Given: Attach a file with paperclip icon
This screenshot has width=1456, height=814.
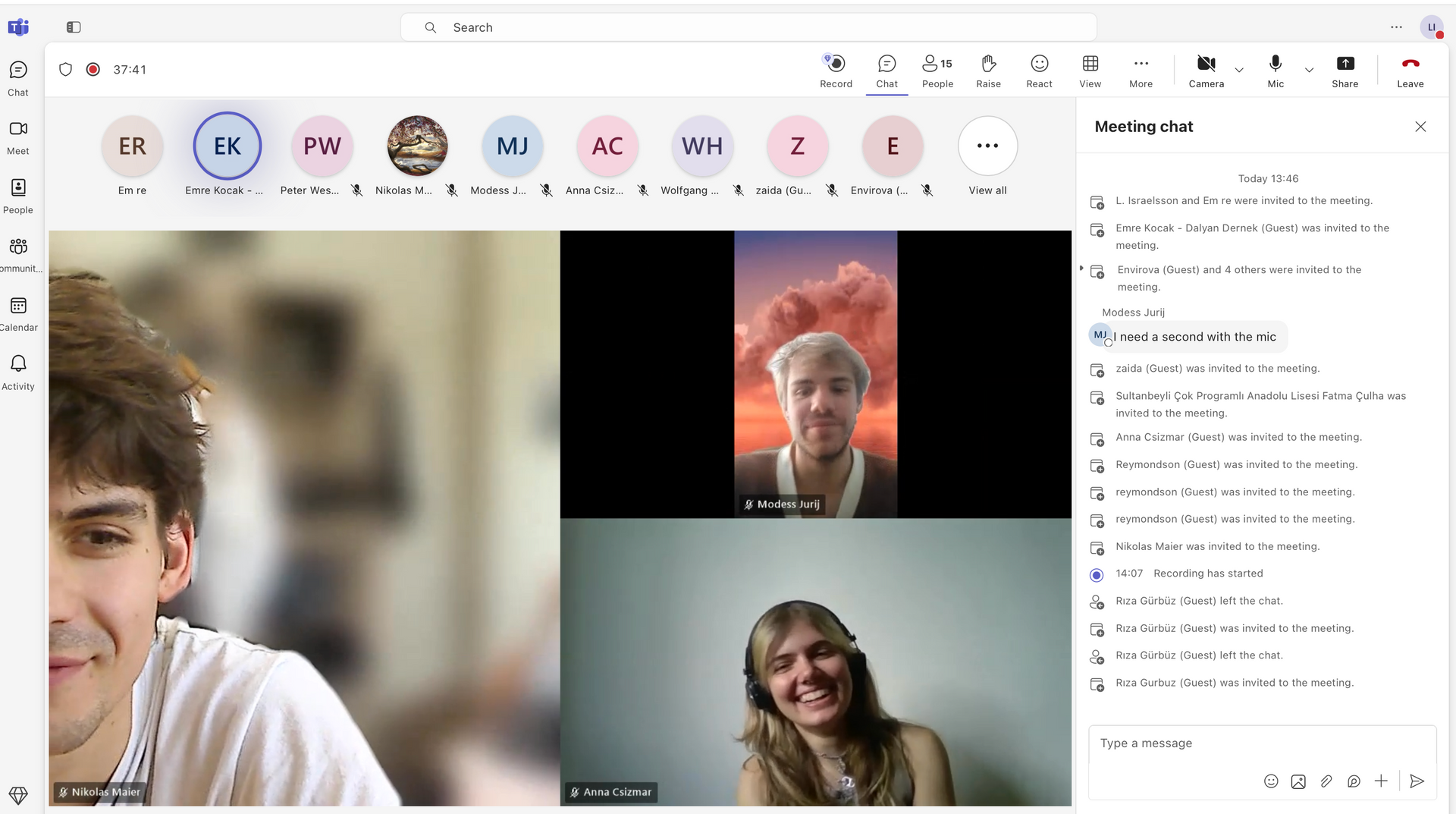Looking at the screenshot, I should [x=1326, y=781].
